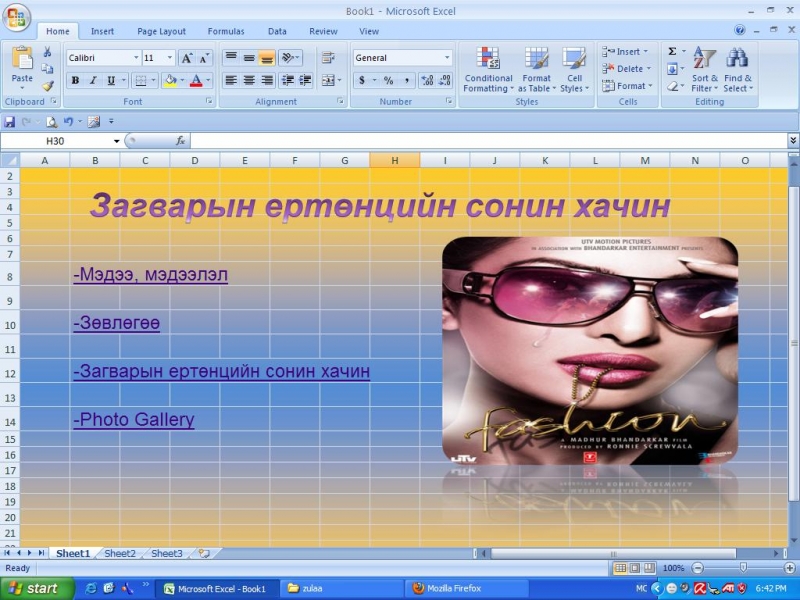The width and height of the screenshot is (800, 600).
Task: Select the Format Painter brush
Action: (47, 86)
